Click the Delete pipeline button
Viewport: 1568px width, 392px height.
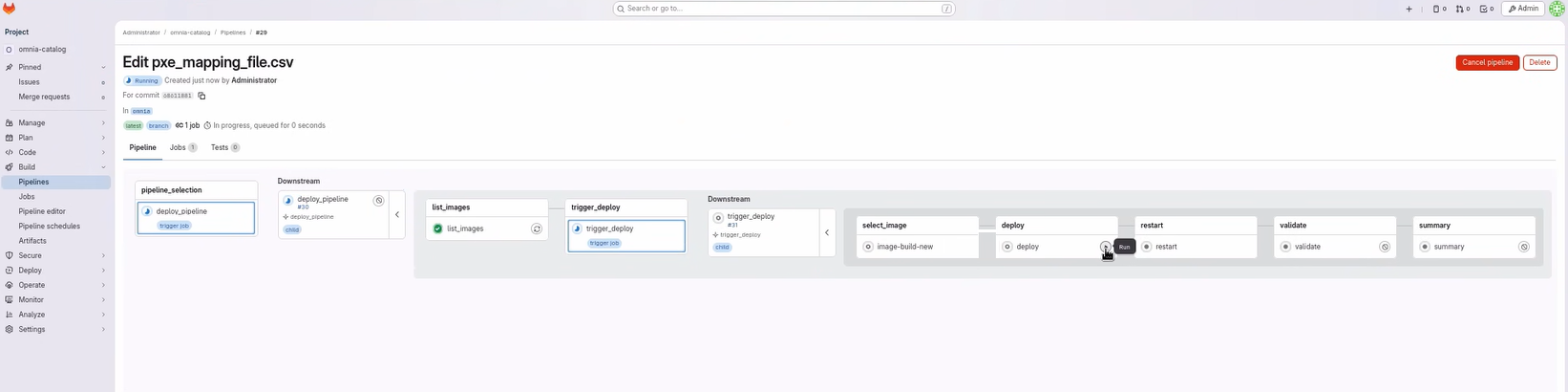[x=1539, y=62]
